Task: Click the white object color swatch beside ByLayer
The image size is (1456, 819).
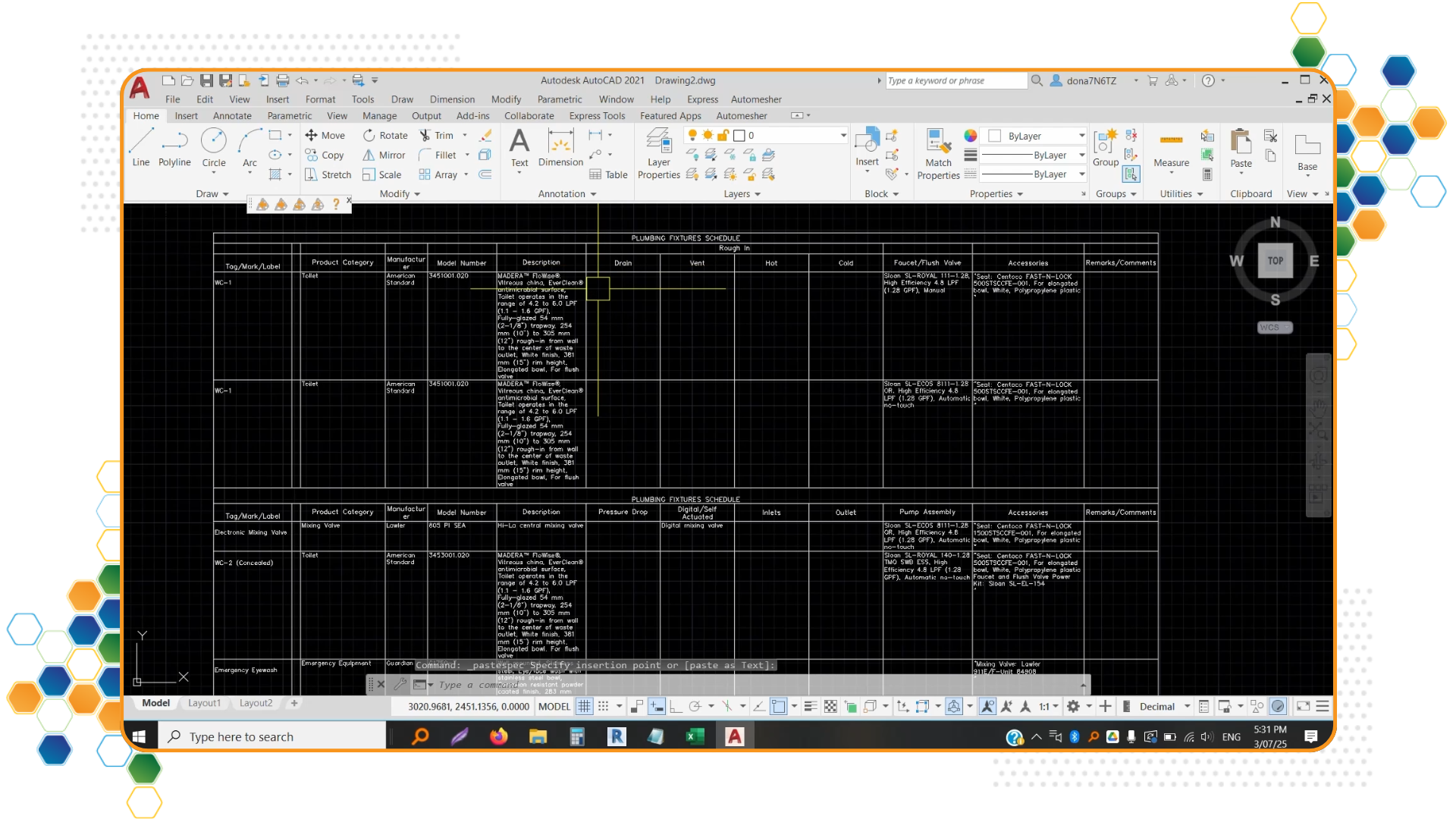Action: (994, 136)
